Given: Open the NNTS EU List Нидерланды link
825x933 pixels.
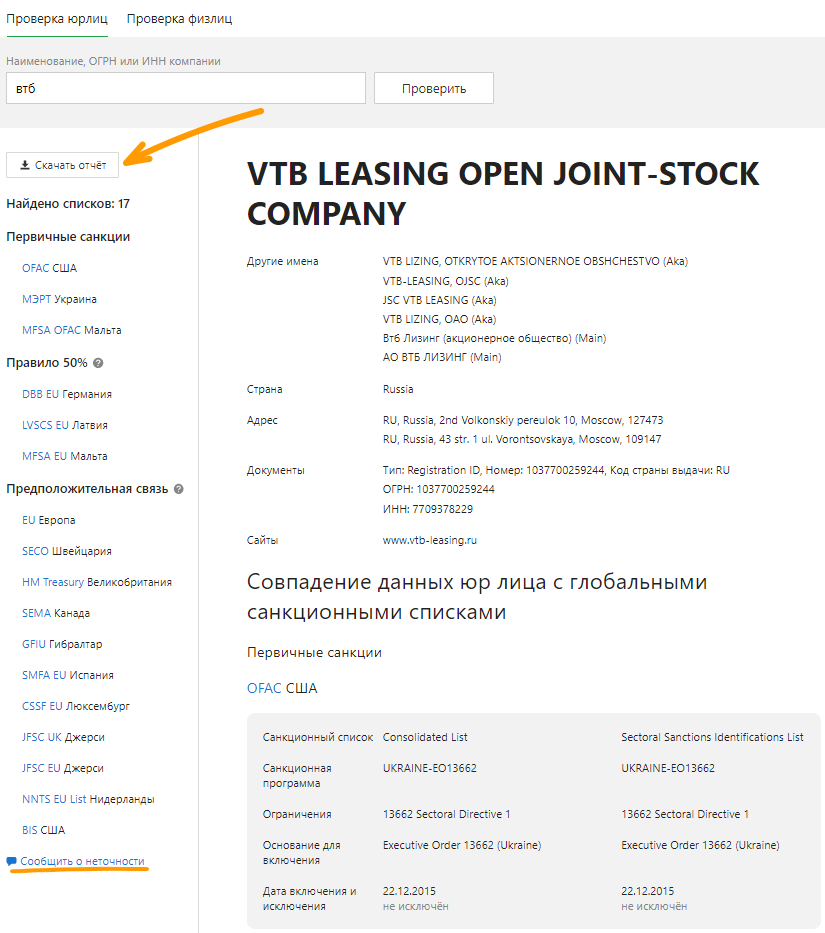Looking at the screenshot, I should point(88,799).
